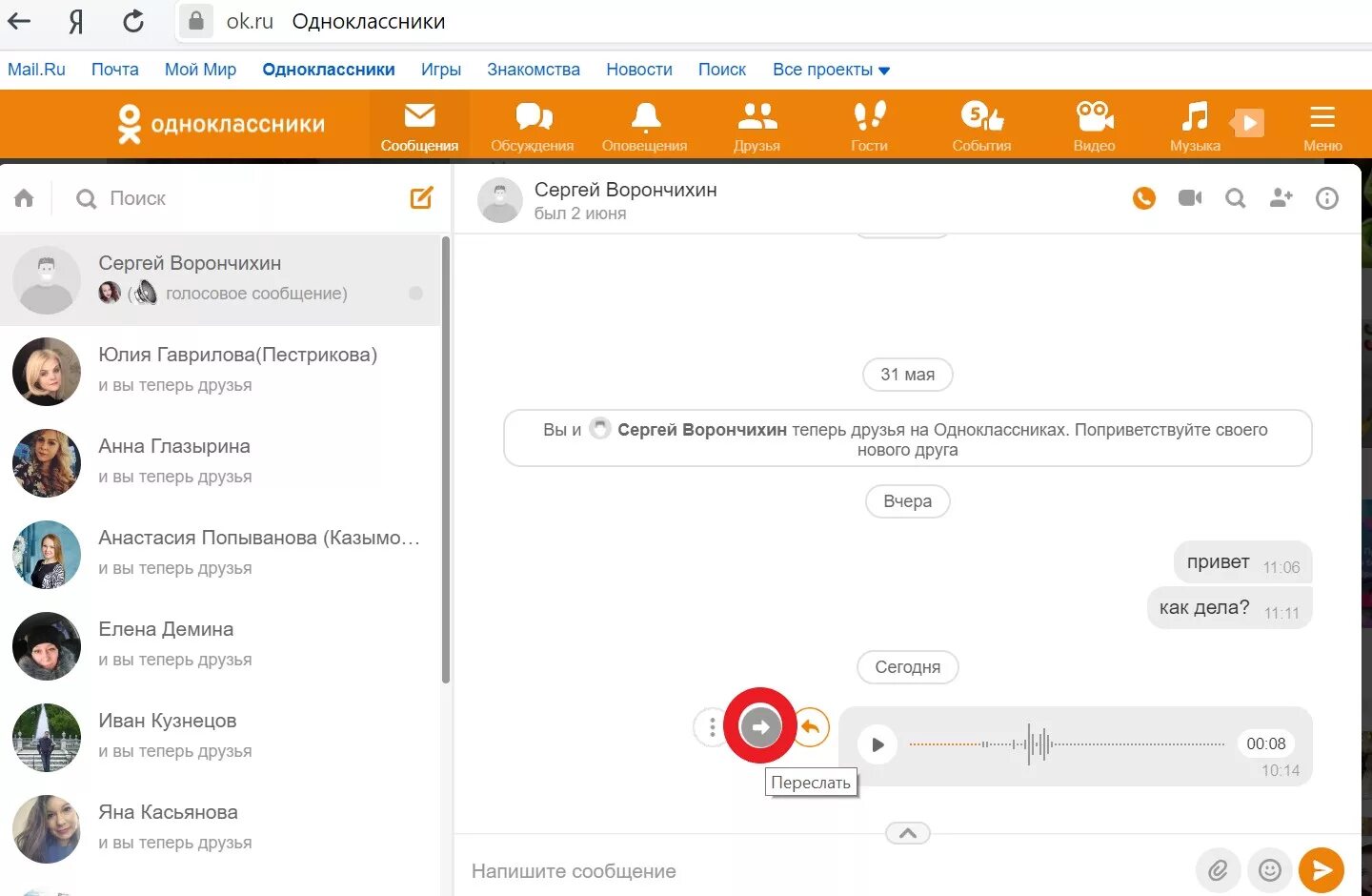The height and width of the screenshot is (896, 1372).
Task: Open chat with Юлия Гаврилова(Пестрикова)
Action: pyautogui.click(x=221, y=371)
